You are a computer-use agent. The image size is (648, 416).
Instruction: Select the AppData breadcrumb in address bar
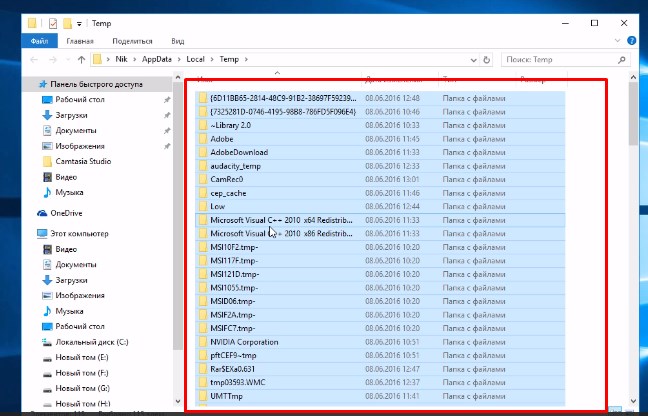(x=157, y=59)
